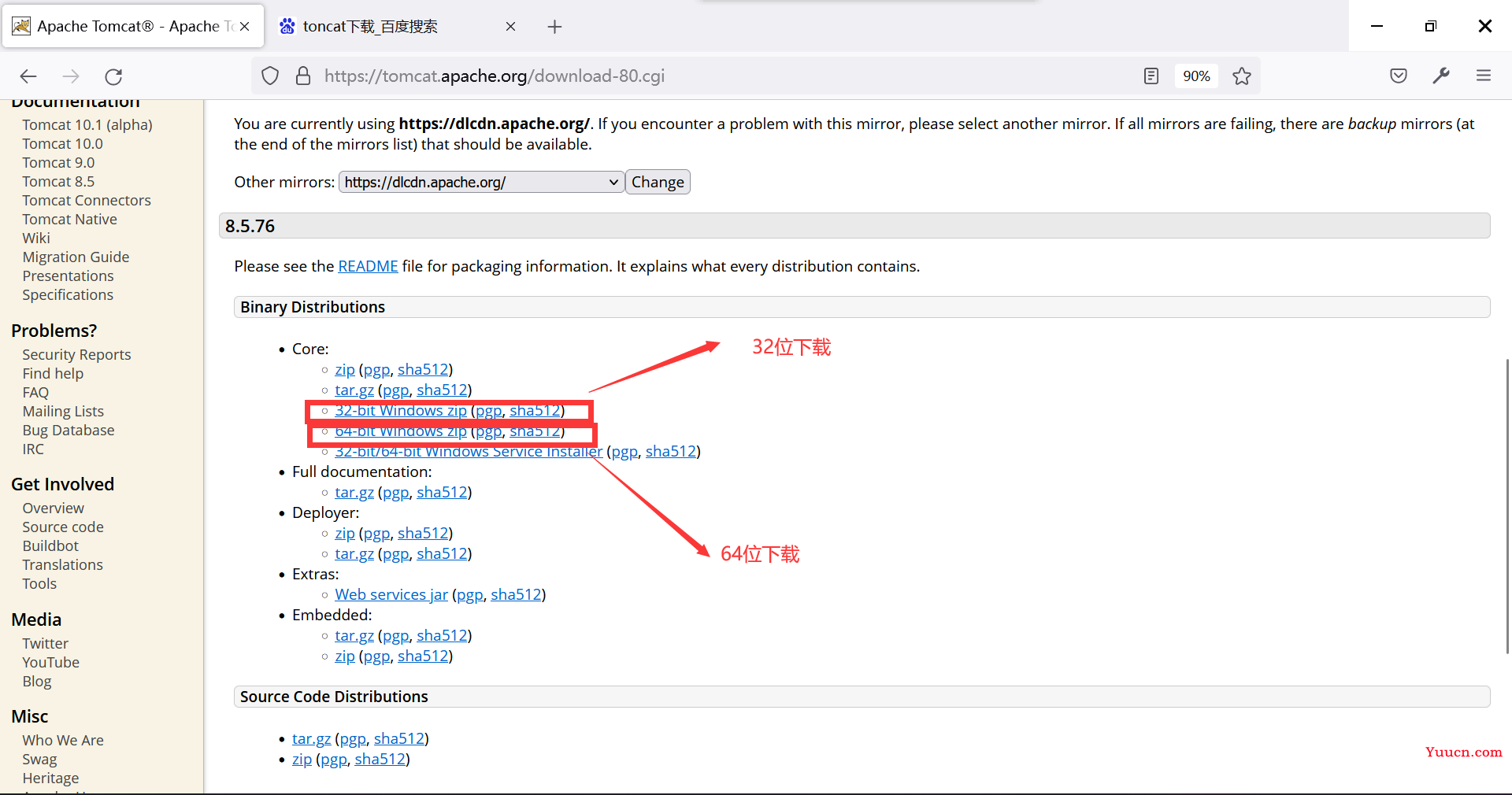Open a new browser tab
Screen dimensions: 1512x795
point(554,27)
